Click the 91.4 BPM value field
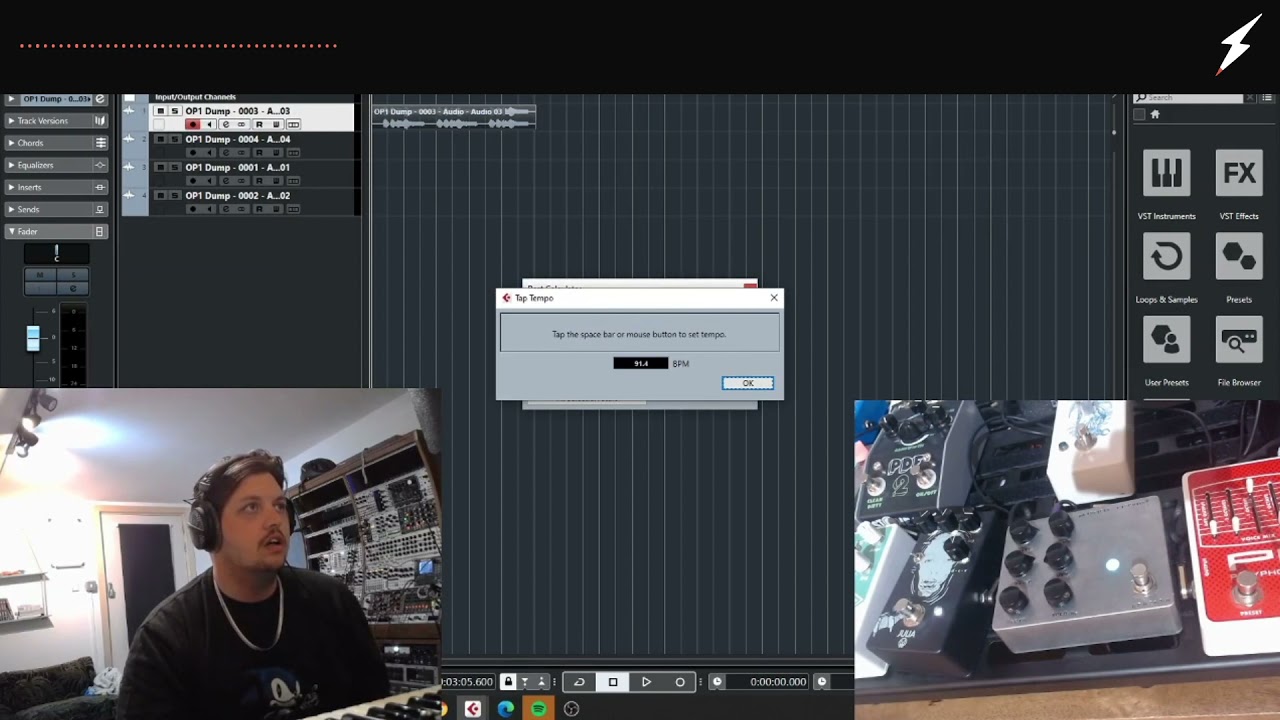 tap(640, 363)
